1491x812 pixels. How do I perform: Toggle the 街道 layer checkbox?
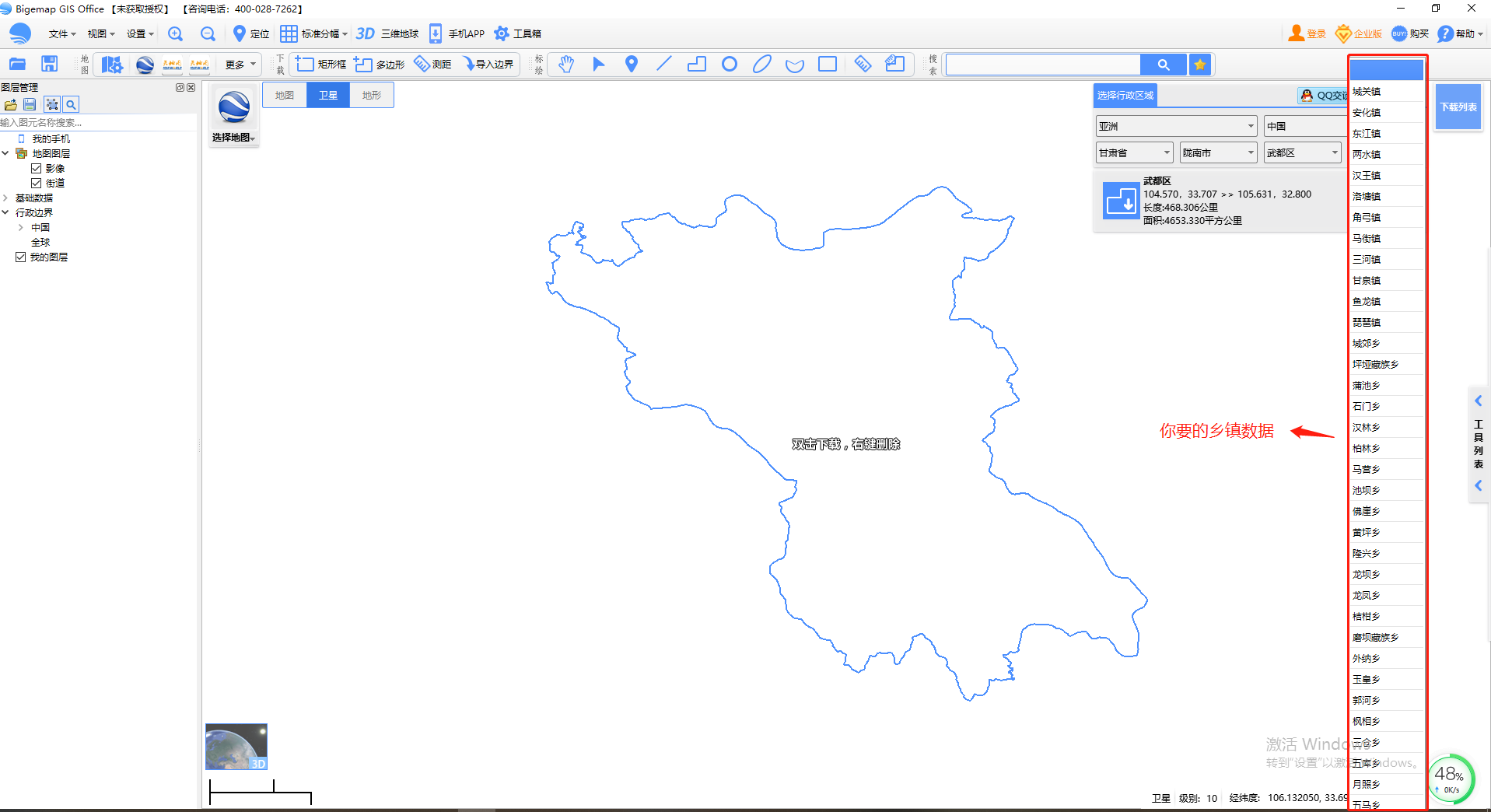tap(36, 184)
